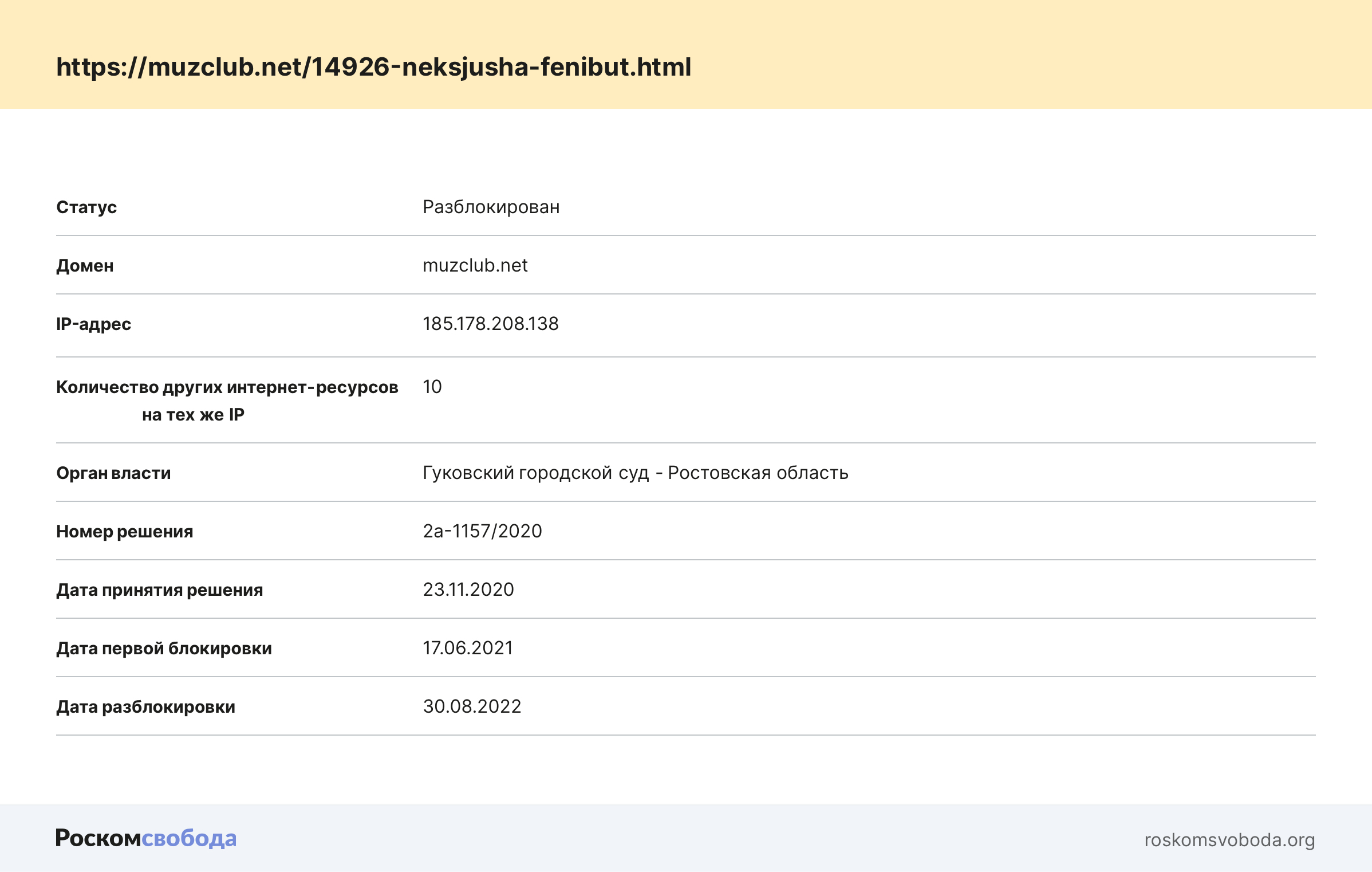This screenshot has width=1372, height=872.
Task: Click decision number 2а-1157/2020
Action: [x=482, y=531]
